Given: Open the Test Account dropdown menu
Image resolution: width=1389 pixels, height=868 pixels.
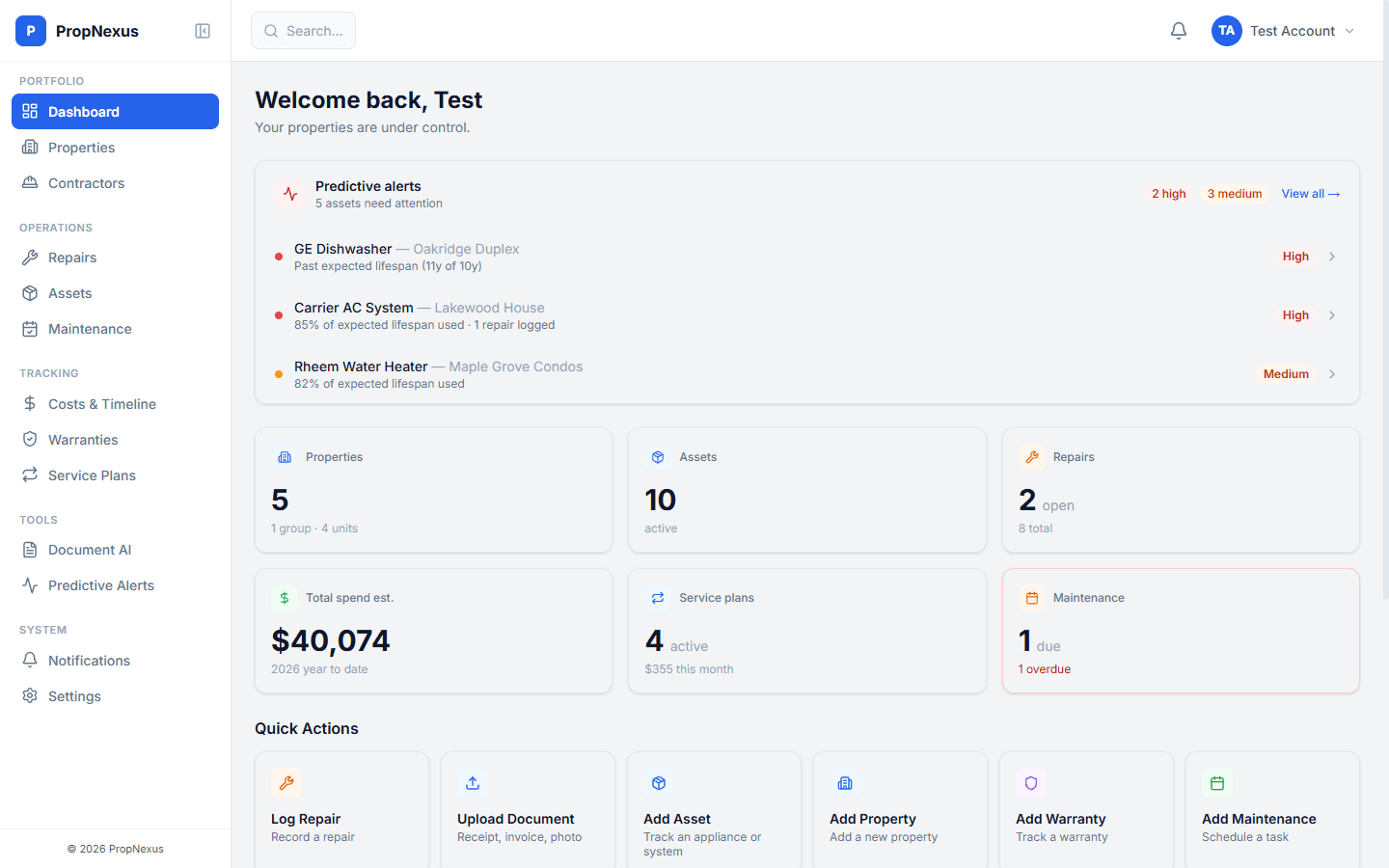Looking at the screenshot, I should point(1283,30).
